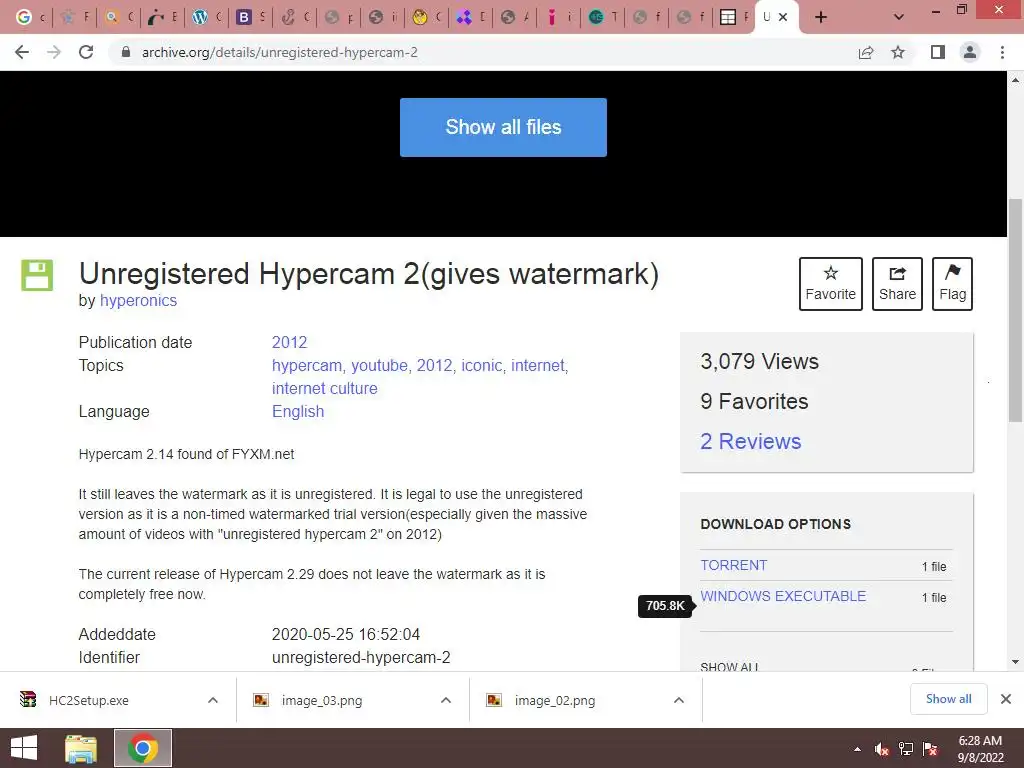Reload the archive.org page
This screenshot has width=1024, height=768.
pos(86,52)
